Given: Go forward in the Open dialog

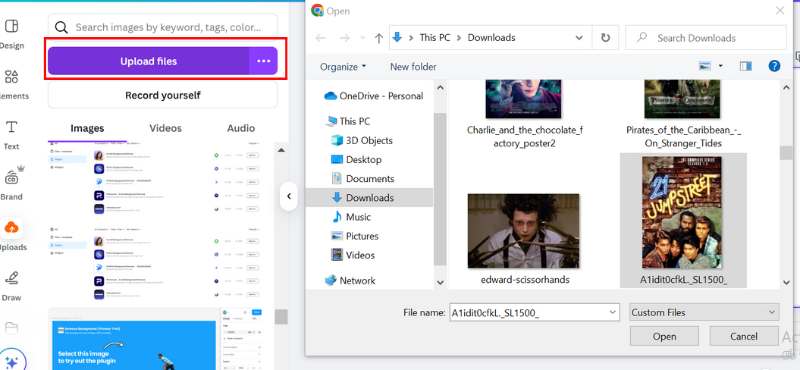Looking at the screenshot, I should click(x=345, y=38).
